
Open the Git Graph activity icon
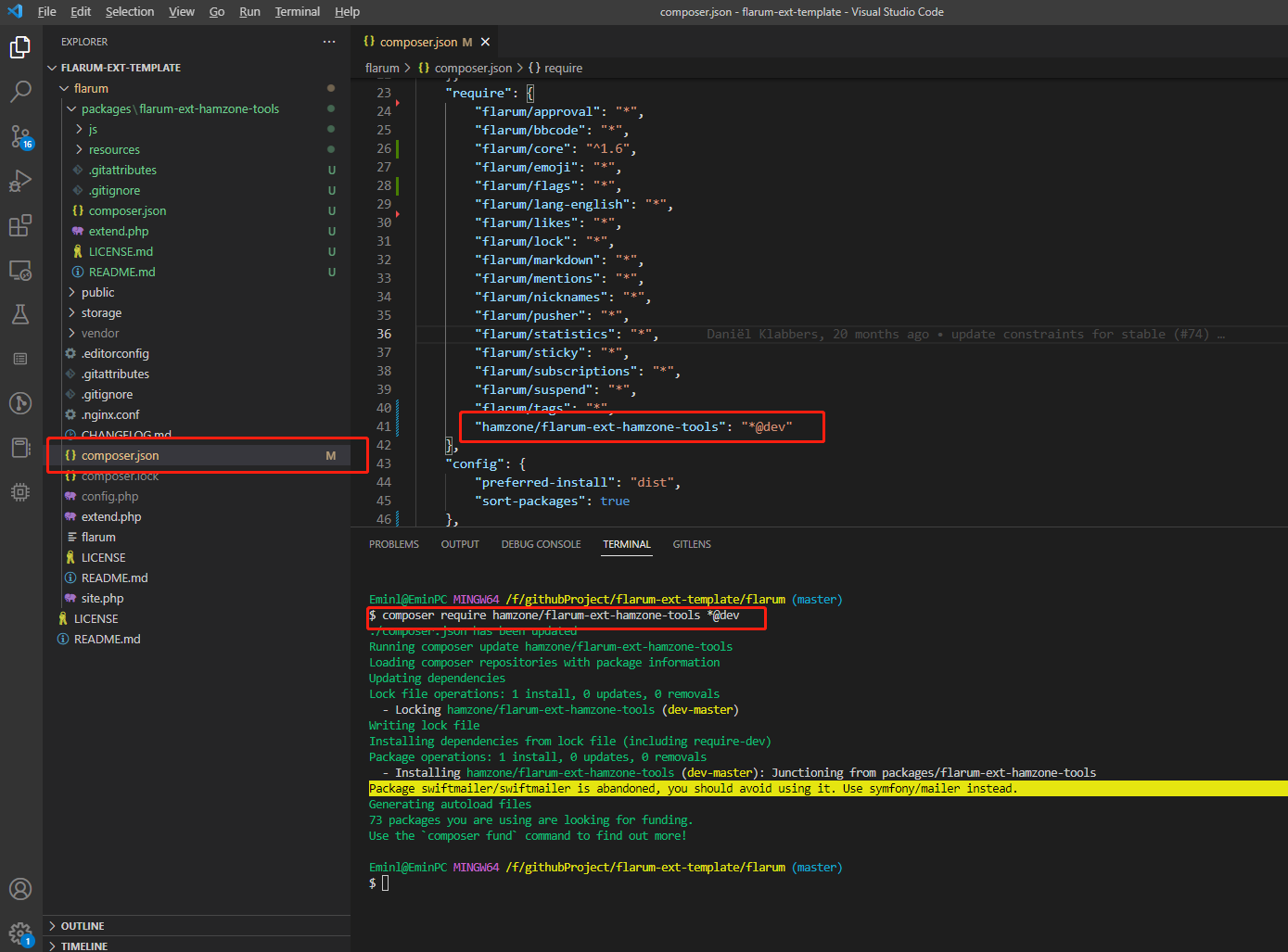pos(20,403)
